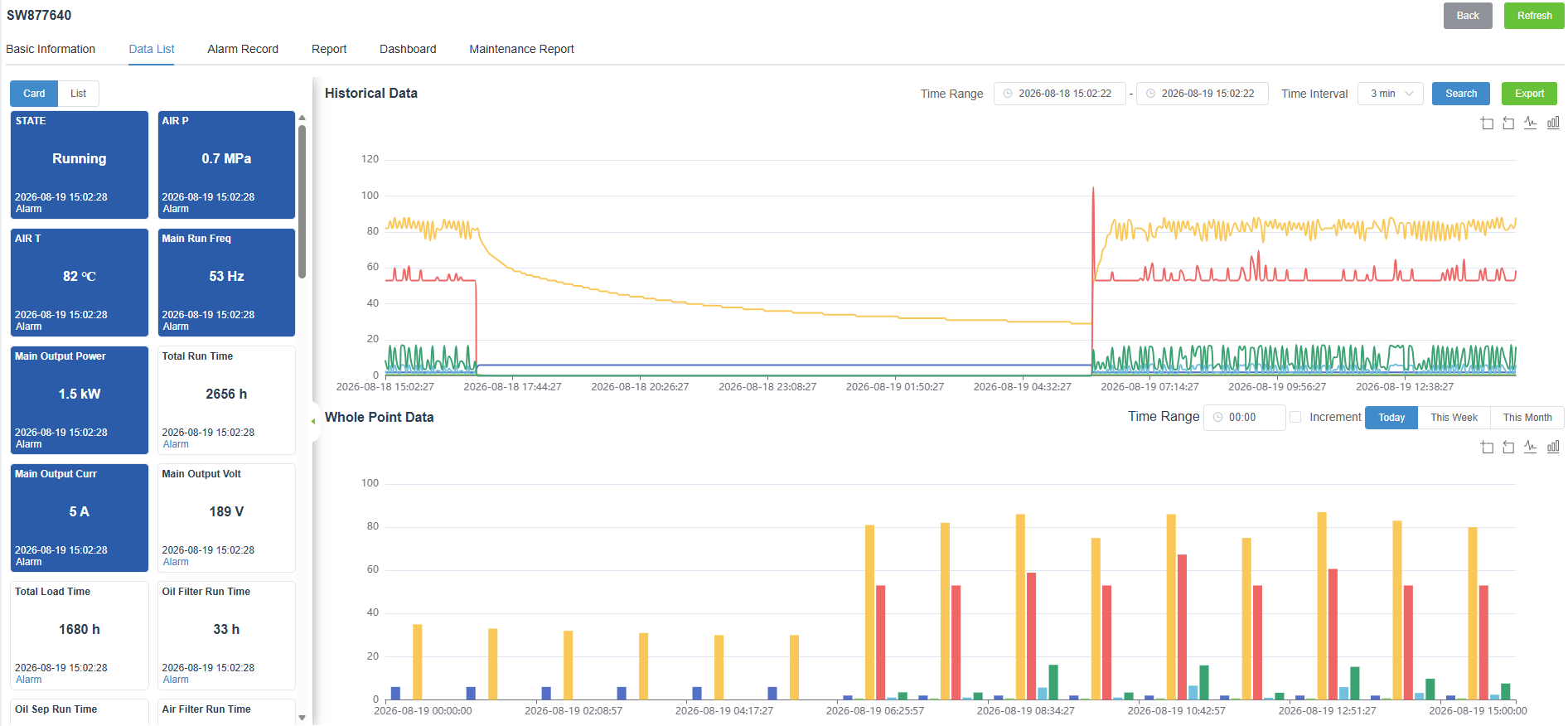Toggle data view to List mode
The image size is (1568, 726).
point(78,94)
